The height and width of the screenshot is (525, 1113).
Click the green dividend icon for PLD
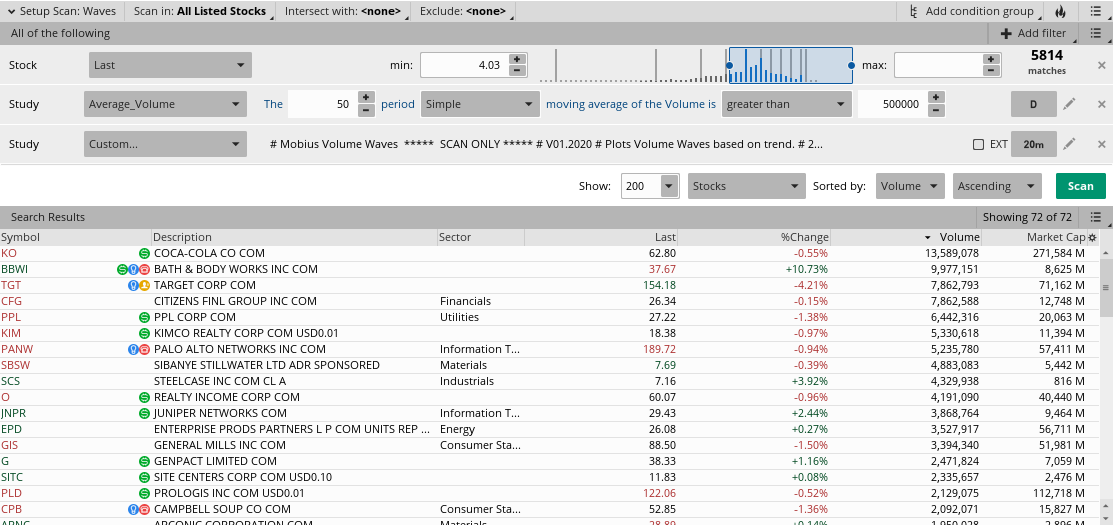pyautogui.click(x=144, y=493)
